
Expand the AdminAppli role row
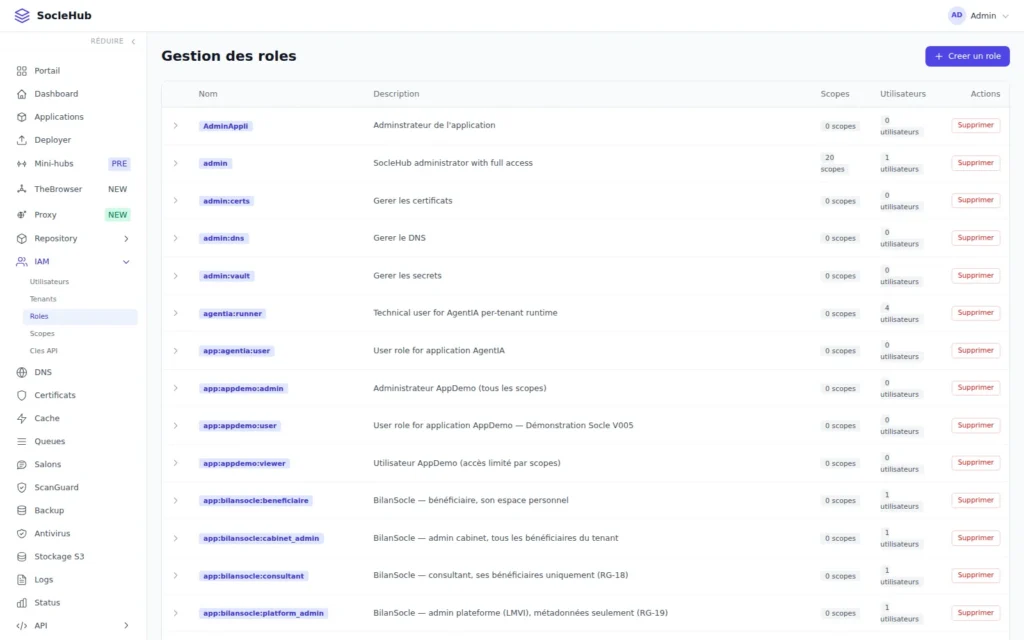(176, 125)
